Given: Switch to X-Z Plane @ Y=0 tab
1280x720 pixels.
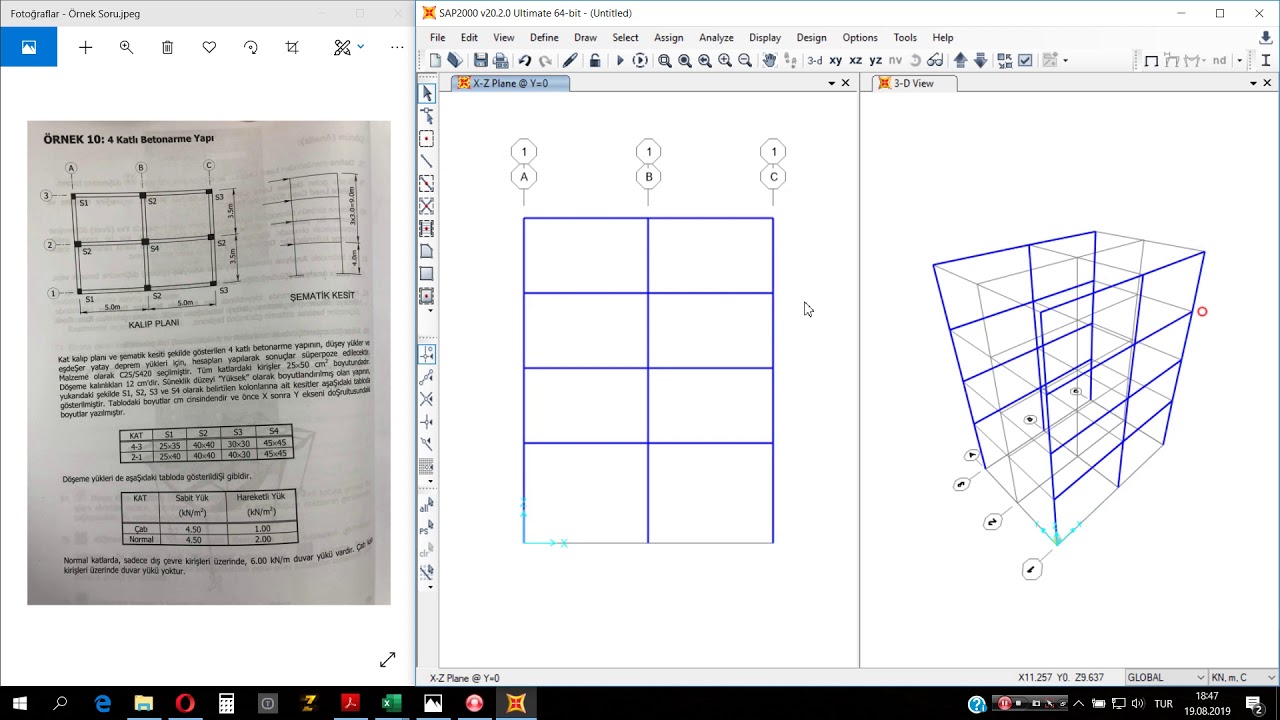Looking at the screenshot, I should point(510,83).
